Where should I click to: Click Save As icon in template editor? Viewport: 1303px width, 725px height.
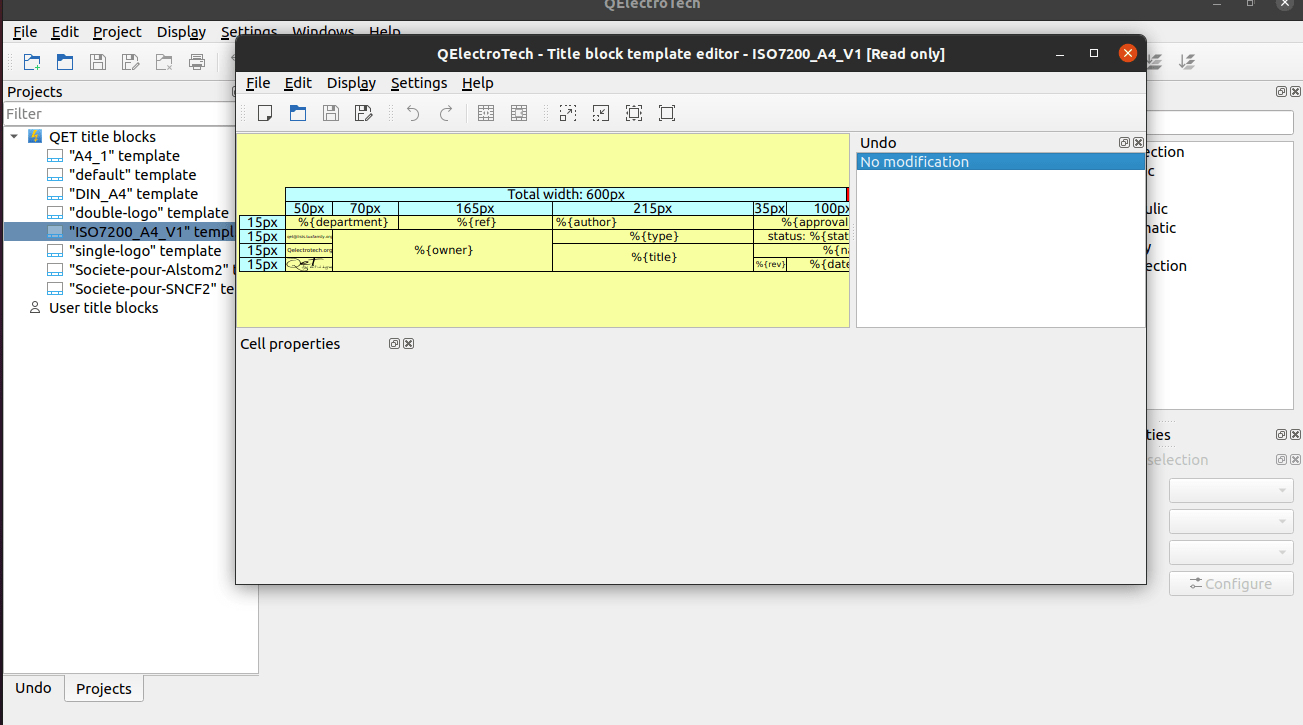click(364, 113)
